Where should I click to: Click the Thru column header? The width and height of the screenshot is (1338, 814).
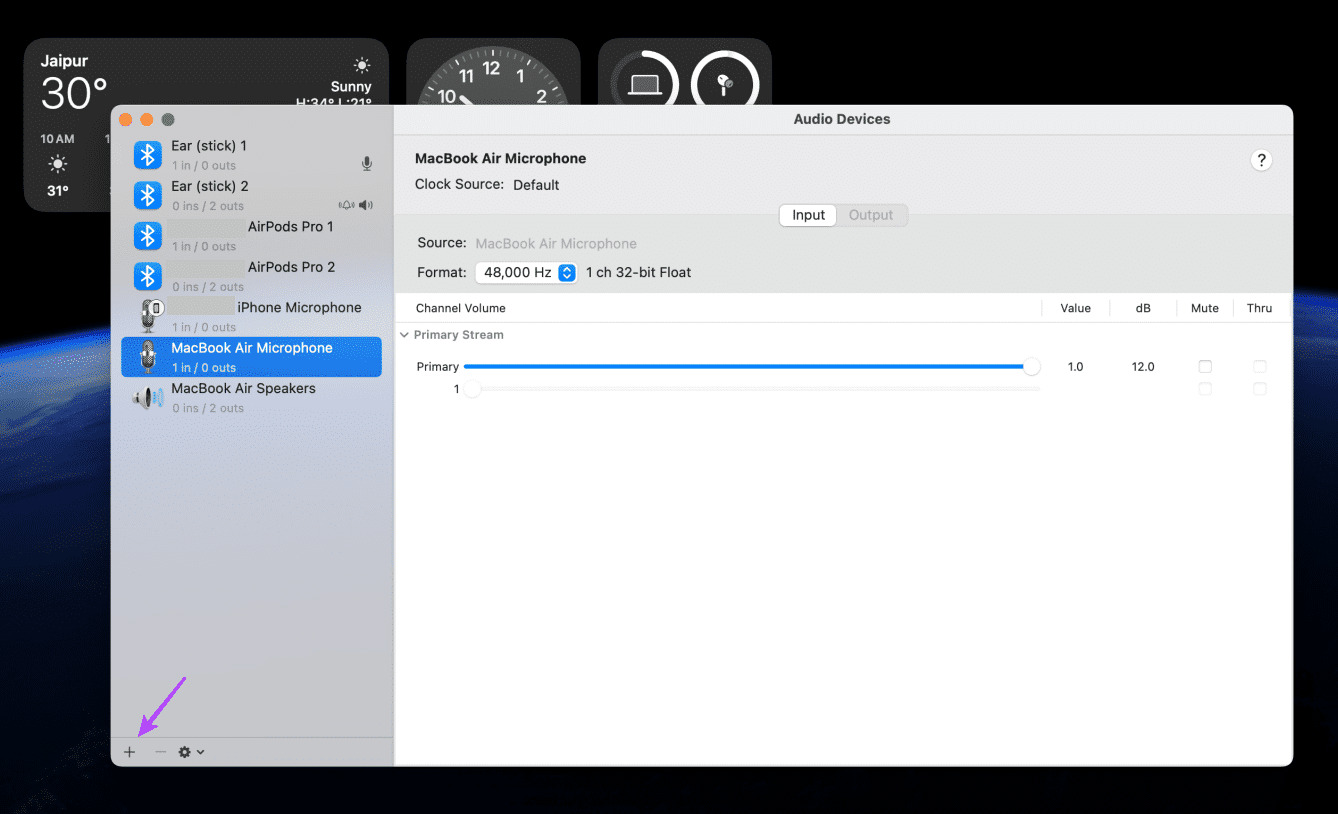[x=1260, y=308]
